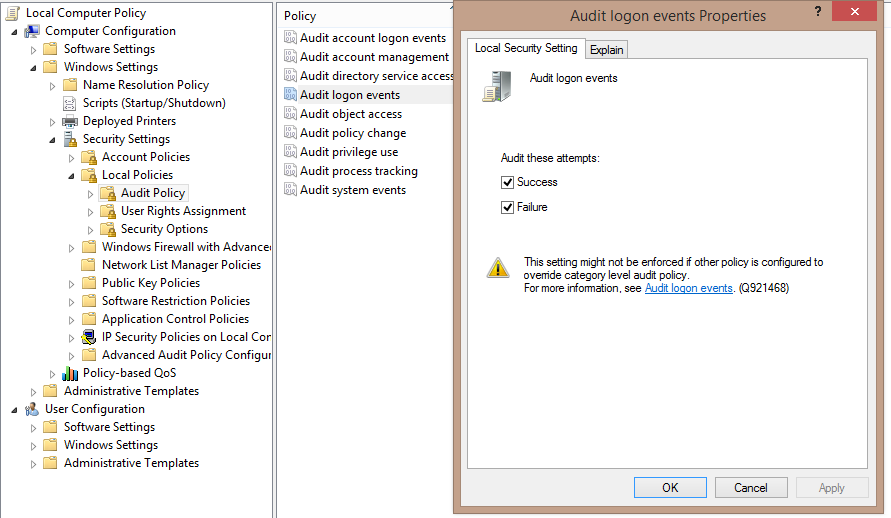Expand the User Rights Assignment node
Viewport: 891px width, 518px height.
coord(90,212)
